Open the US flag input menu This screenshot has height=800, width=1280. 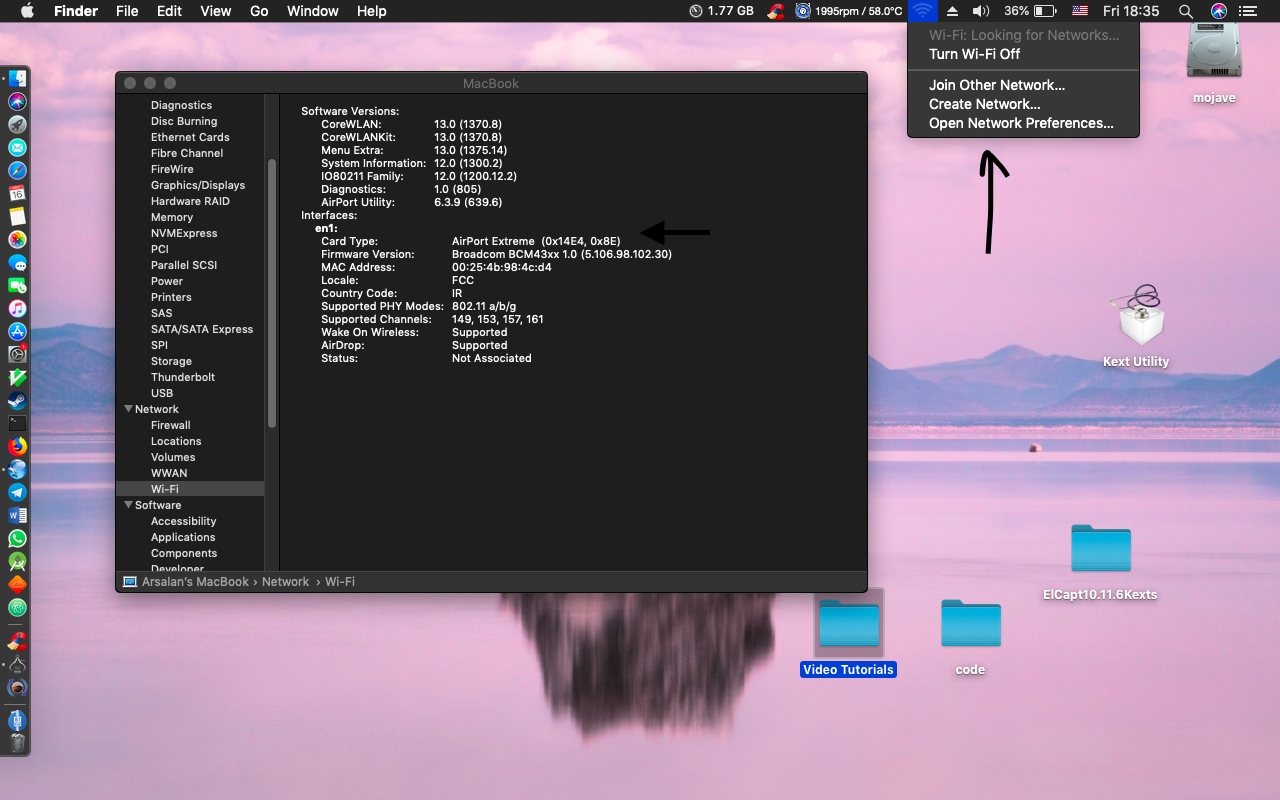point(1080,11)
